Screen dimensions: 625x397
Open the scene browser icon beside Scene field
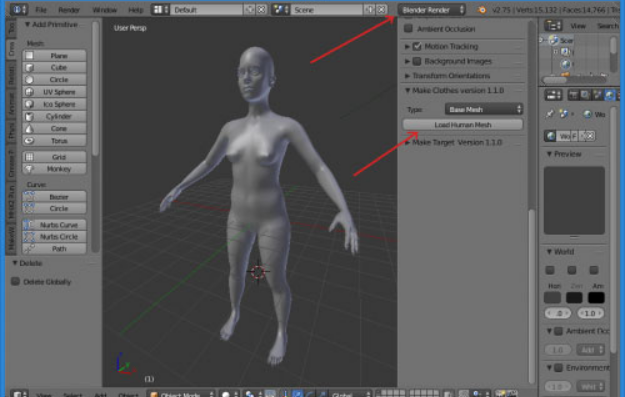click(281, 9)
